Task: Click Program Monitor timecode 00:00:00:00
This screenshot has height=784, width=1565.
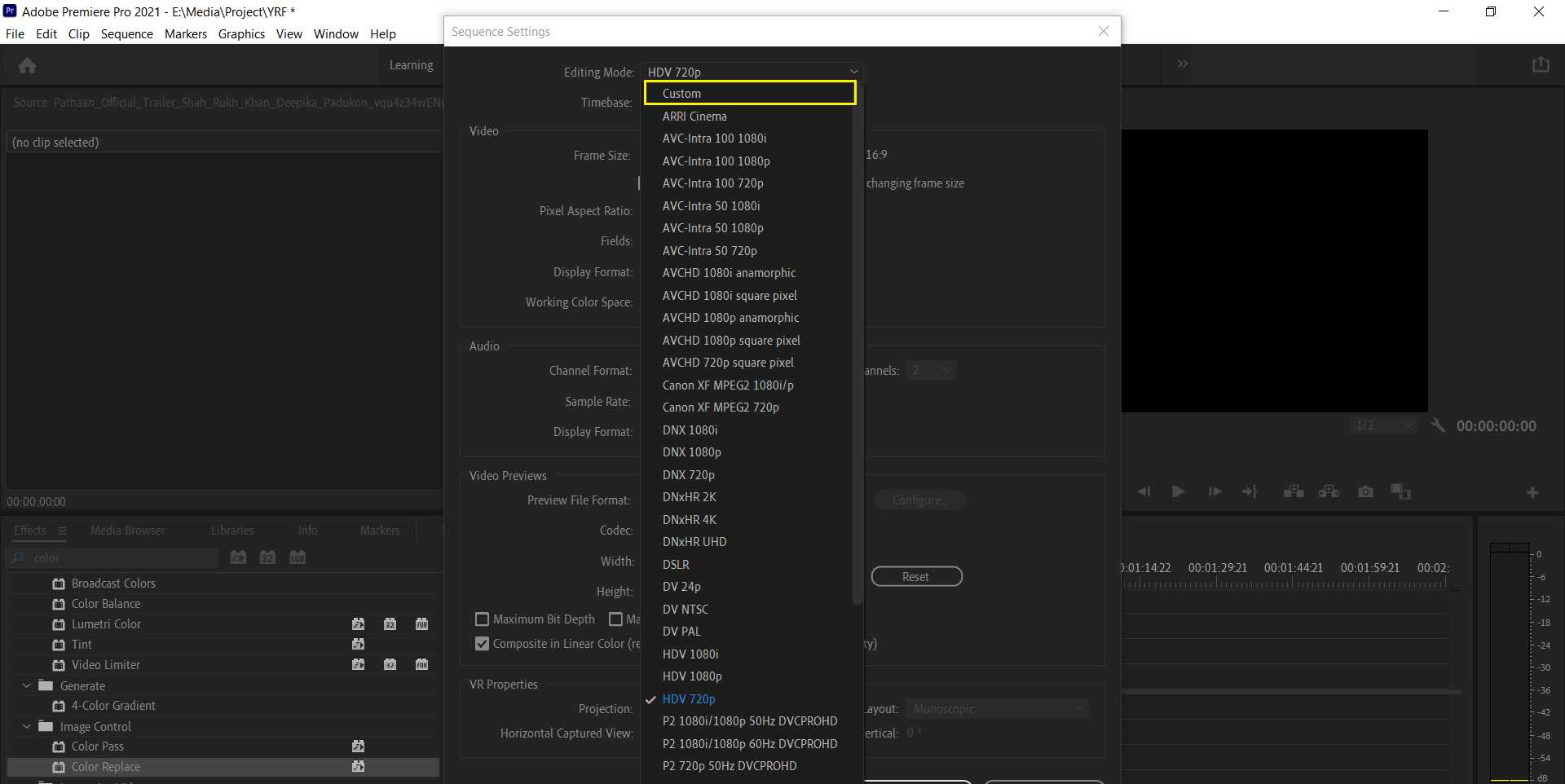Action: 1497,425
